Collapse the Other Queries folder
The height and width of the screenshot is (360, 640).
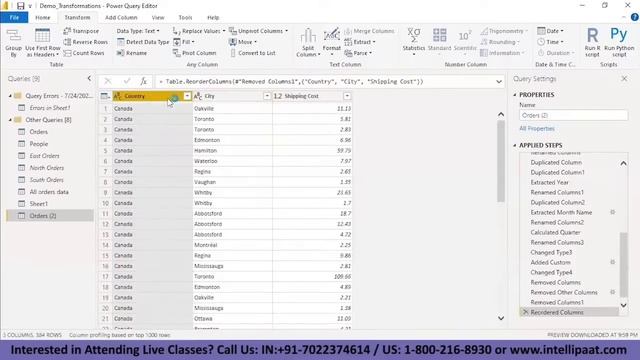10,120
